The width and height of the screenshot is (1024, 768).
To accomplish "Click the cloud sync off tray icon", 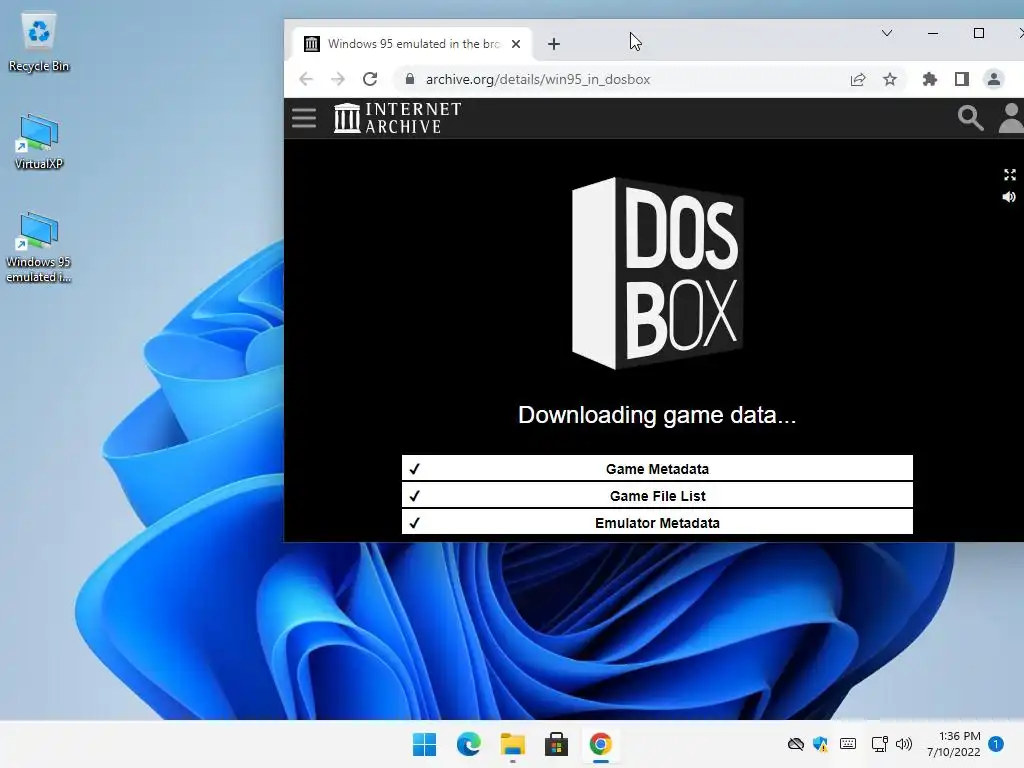I will tap(795, 744).
